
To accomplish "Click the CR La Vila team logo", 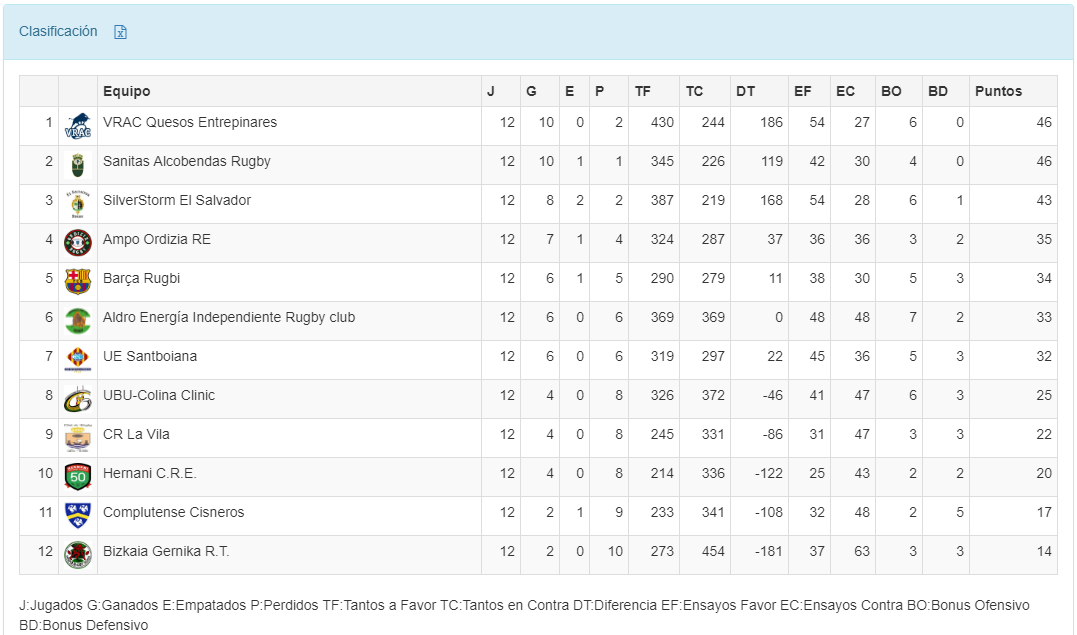I will (77, 438).
